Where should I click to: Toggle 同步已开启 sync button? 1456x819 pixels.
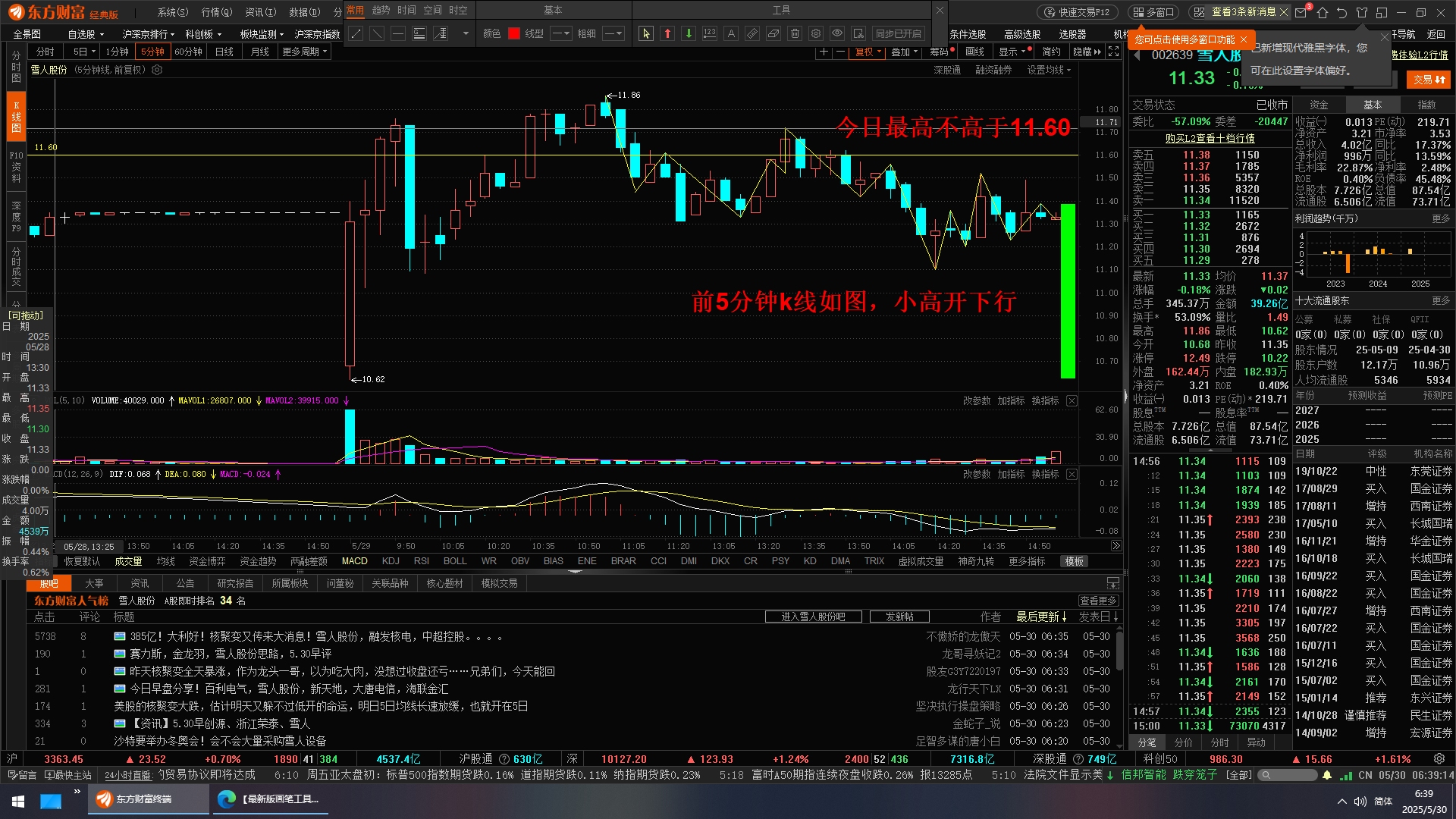[x=899, y=34]
